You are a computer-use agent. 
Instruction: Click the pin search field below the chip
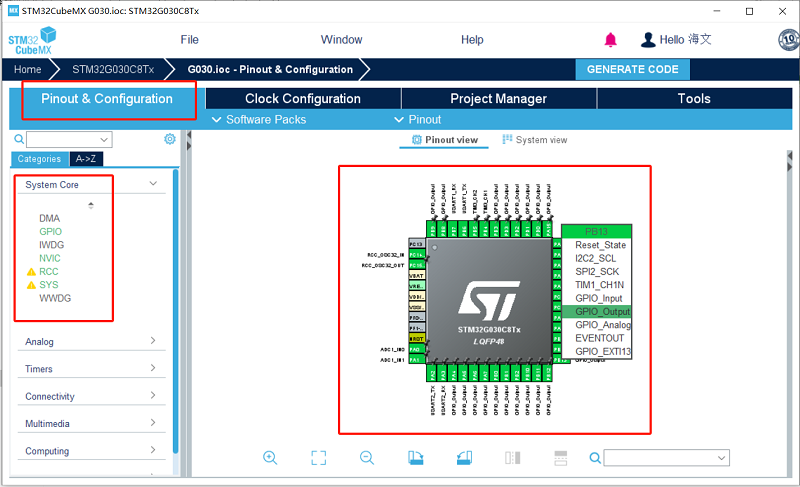667,458
